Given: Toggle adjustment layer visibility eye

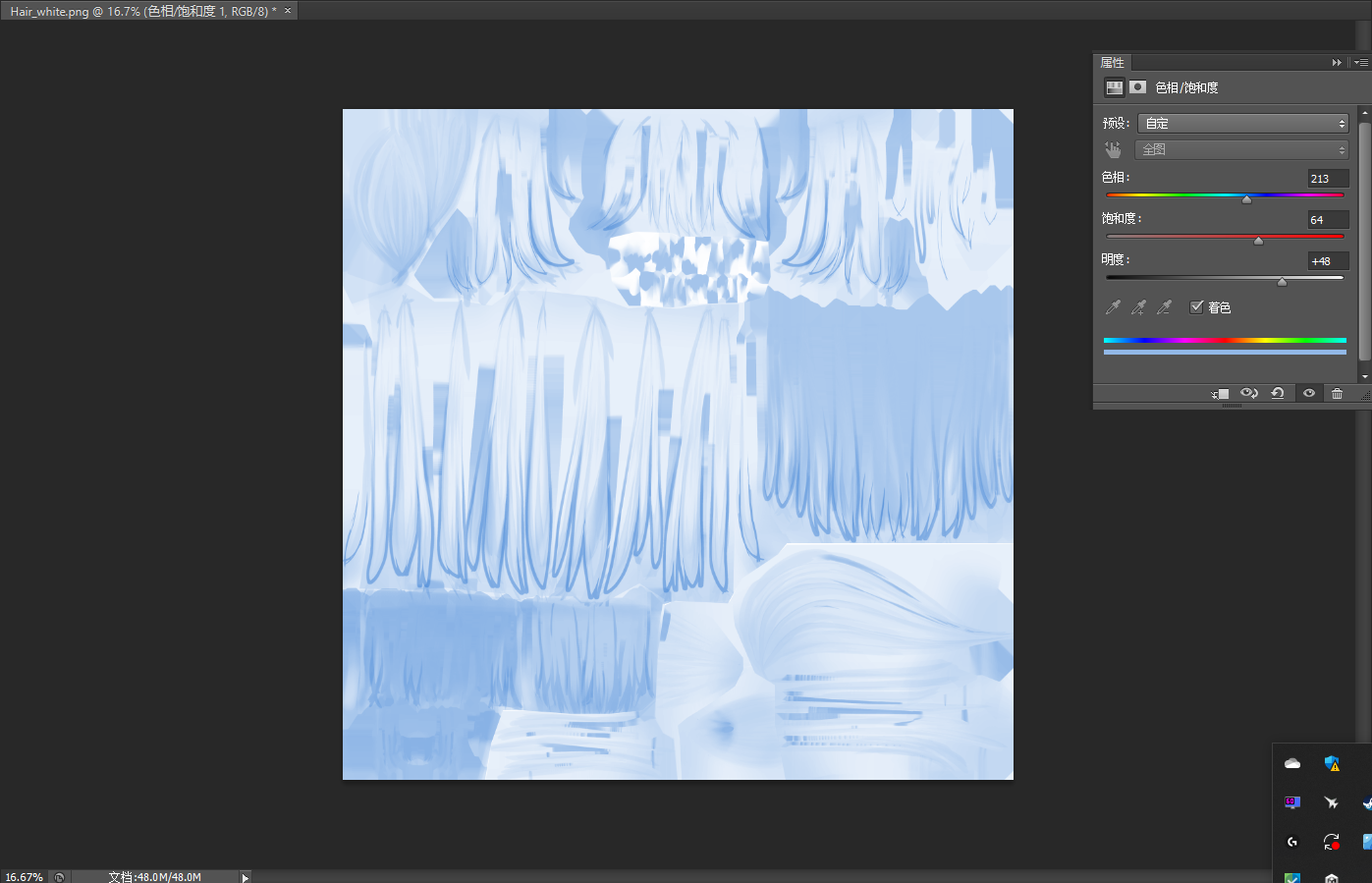Looking at the screenshot, I should [x=1308, y=393].
